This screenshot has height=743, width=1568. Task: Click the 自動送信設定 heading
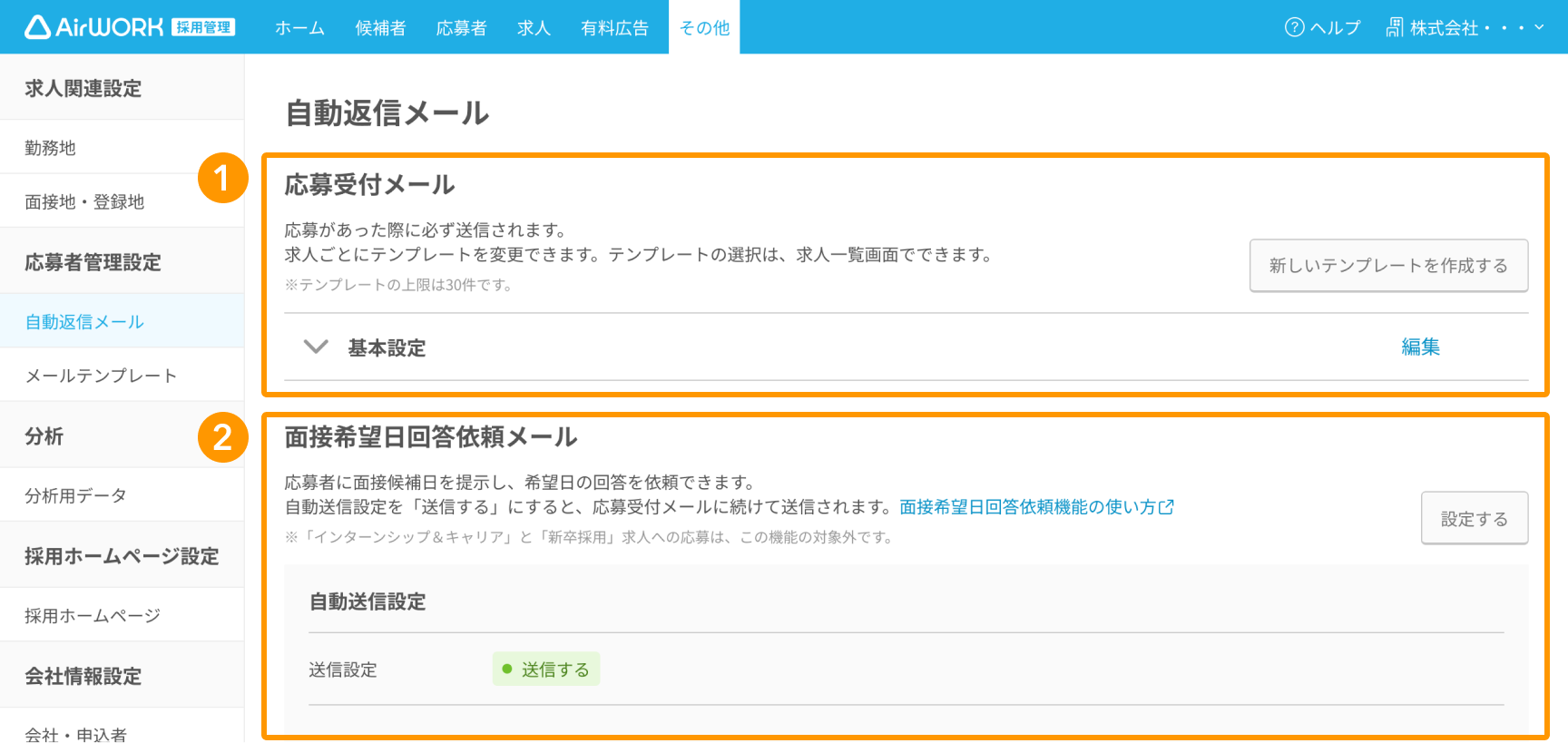(x=367, y=601)
